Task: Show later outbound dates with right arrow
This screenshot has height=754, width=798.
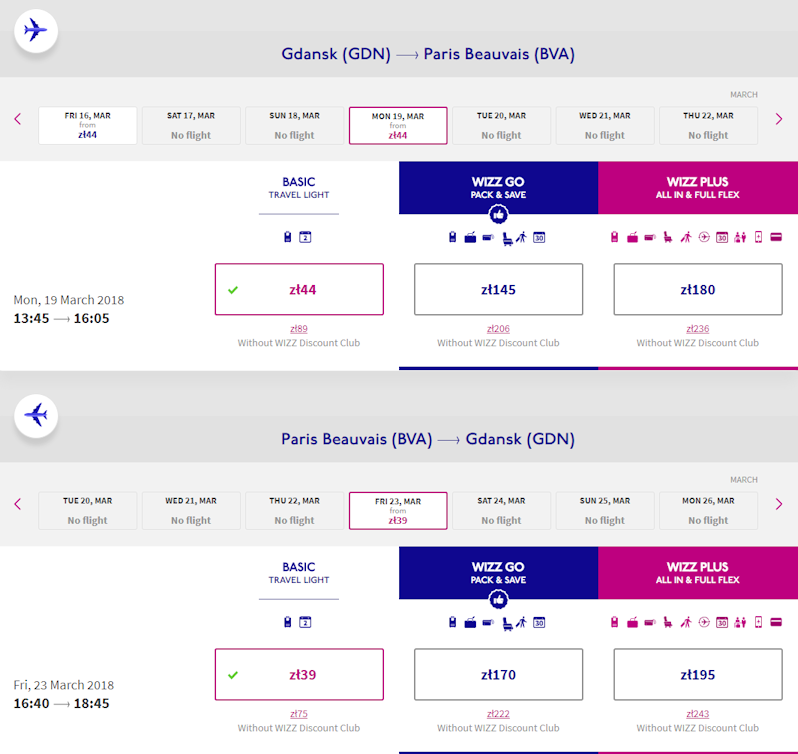Action: click(x=779, y=119)
